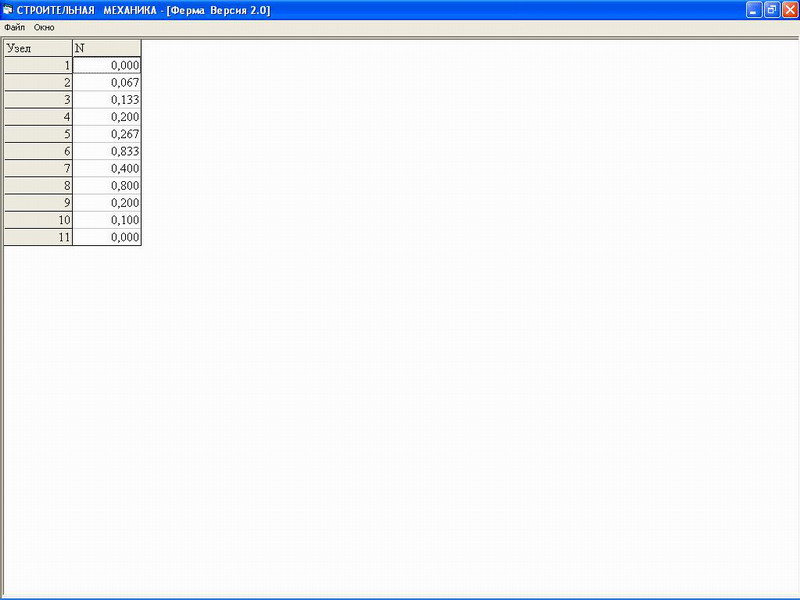
Task: Click the cell with value 0,133
Action: tap(107, 99)
